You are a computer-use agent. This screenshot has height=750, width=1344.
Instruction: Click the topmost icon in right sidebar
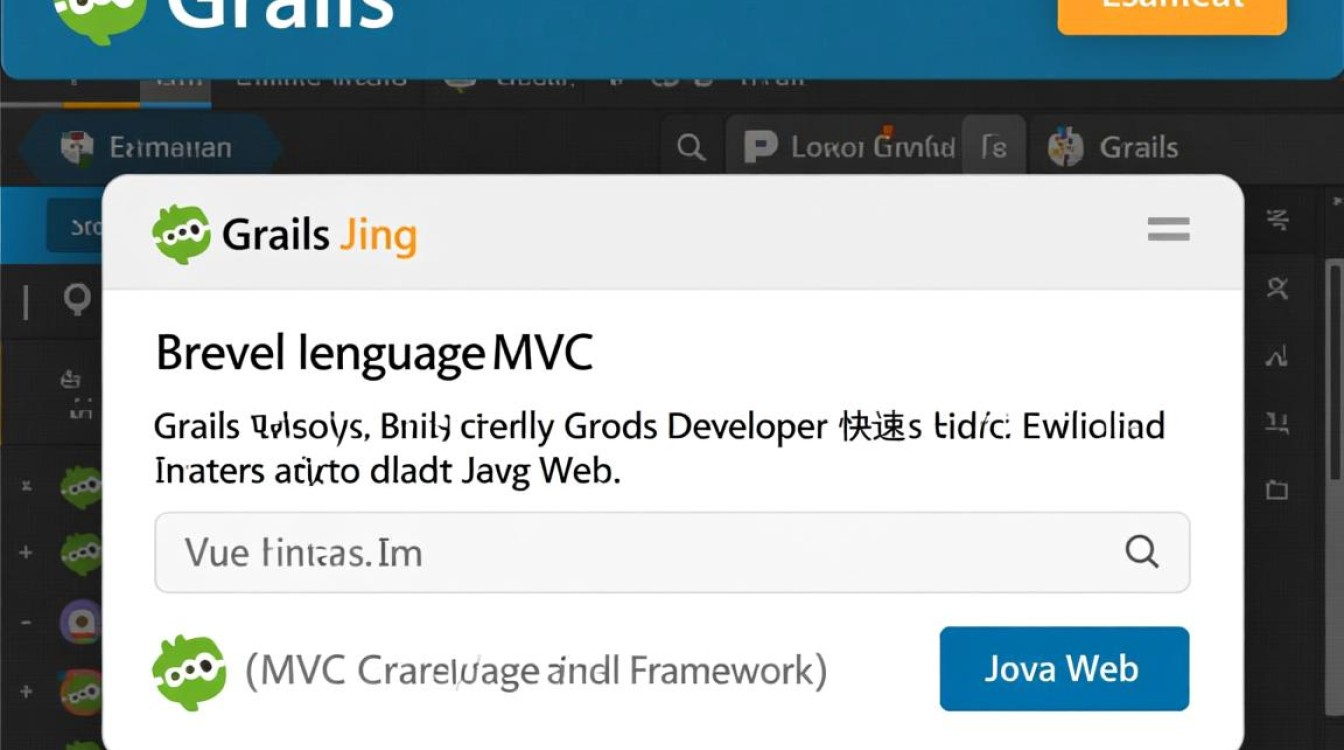[1277, 221]
